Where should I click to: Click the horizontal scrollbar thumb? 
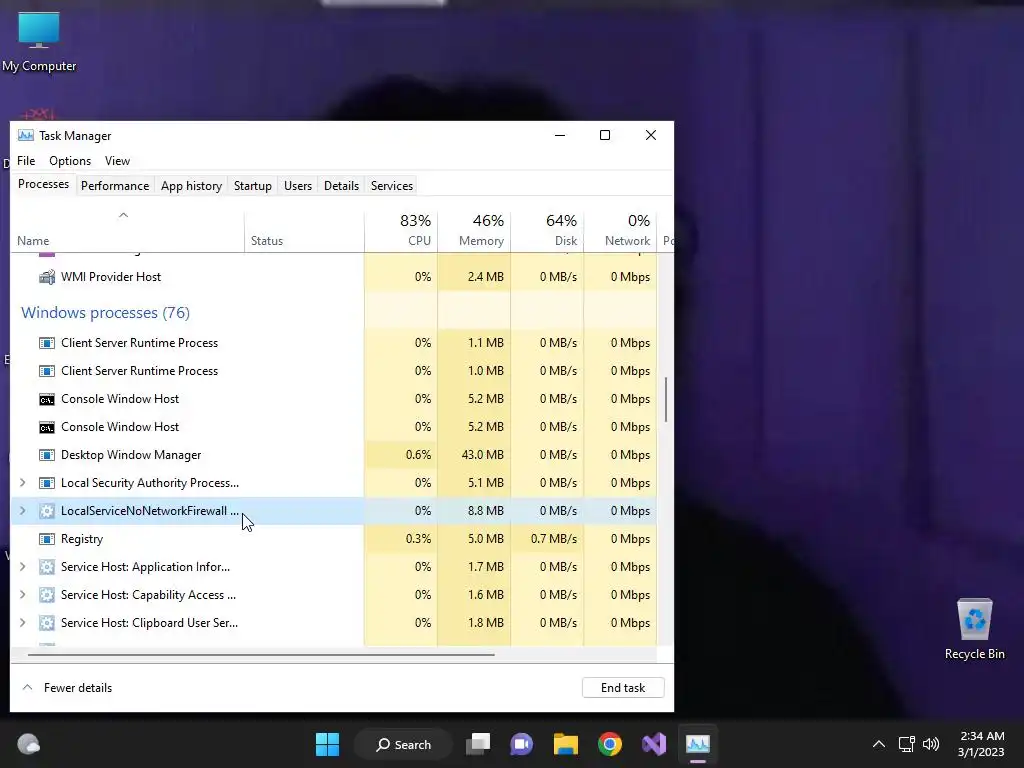point(261,654)
